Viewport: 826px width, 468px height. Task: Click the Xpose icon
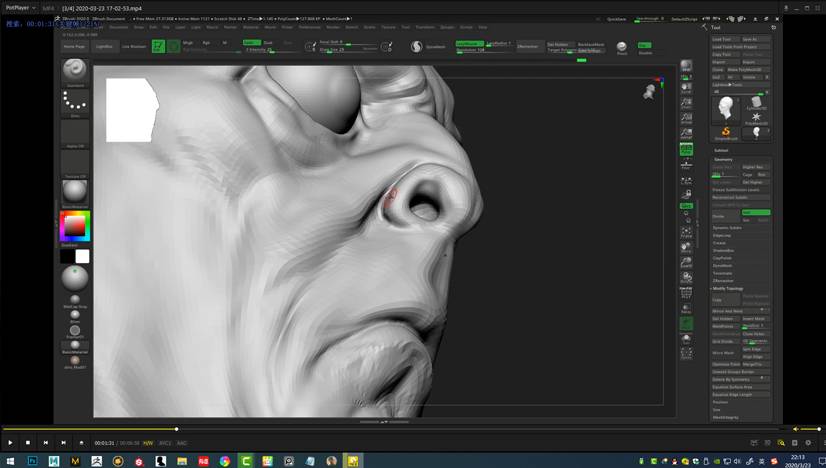pyautogui.click(x=686, y=354)
